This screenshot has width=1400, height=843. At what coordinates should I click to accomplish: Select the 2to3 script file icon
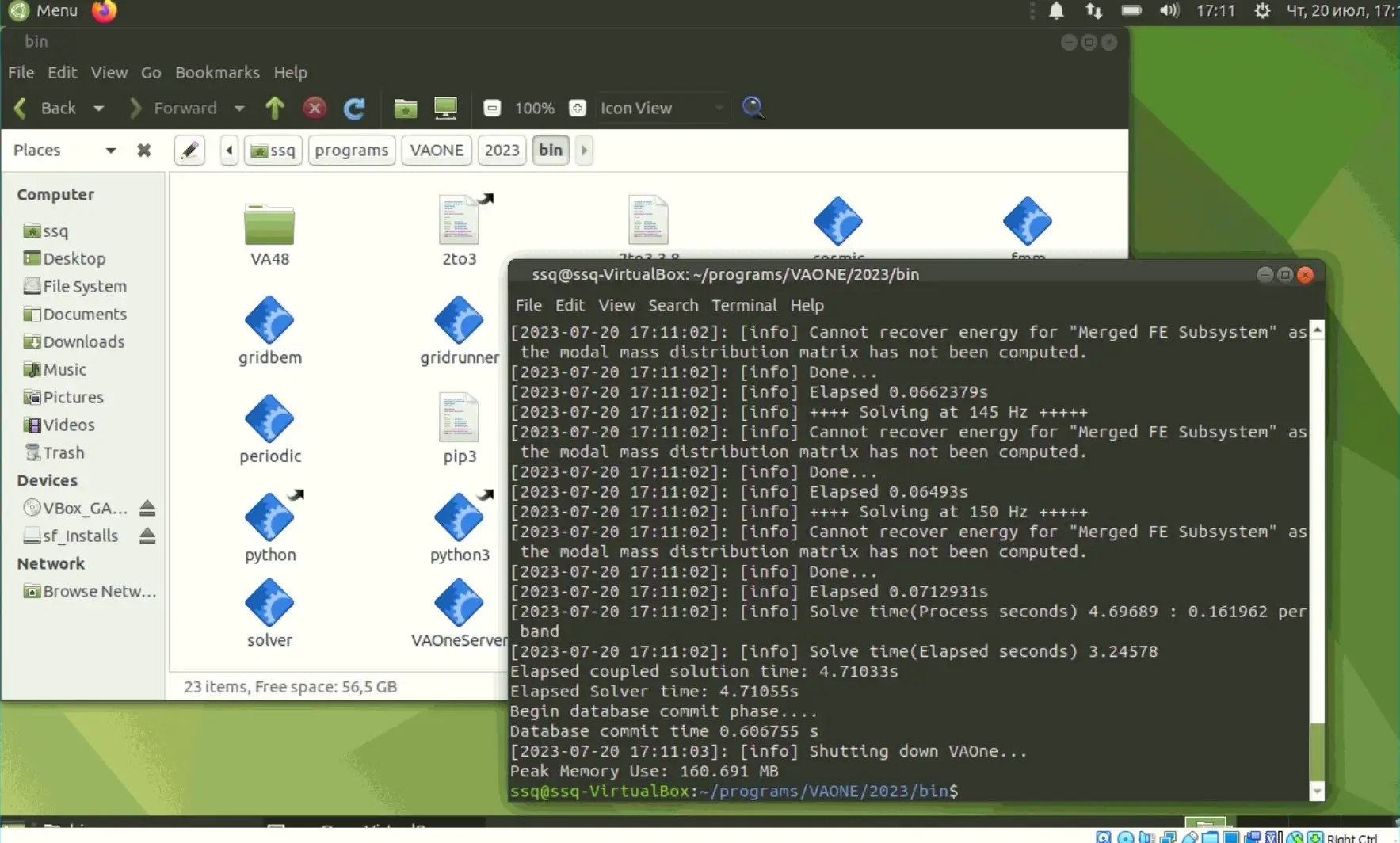pyautogui.click(x=460, y=219)
